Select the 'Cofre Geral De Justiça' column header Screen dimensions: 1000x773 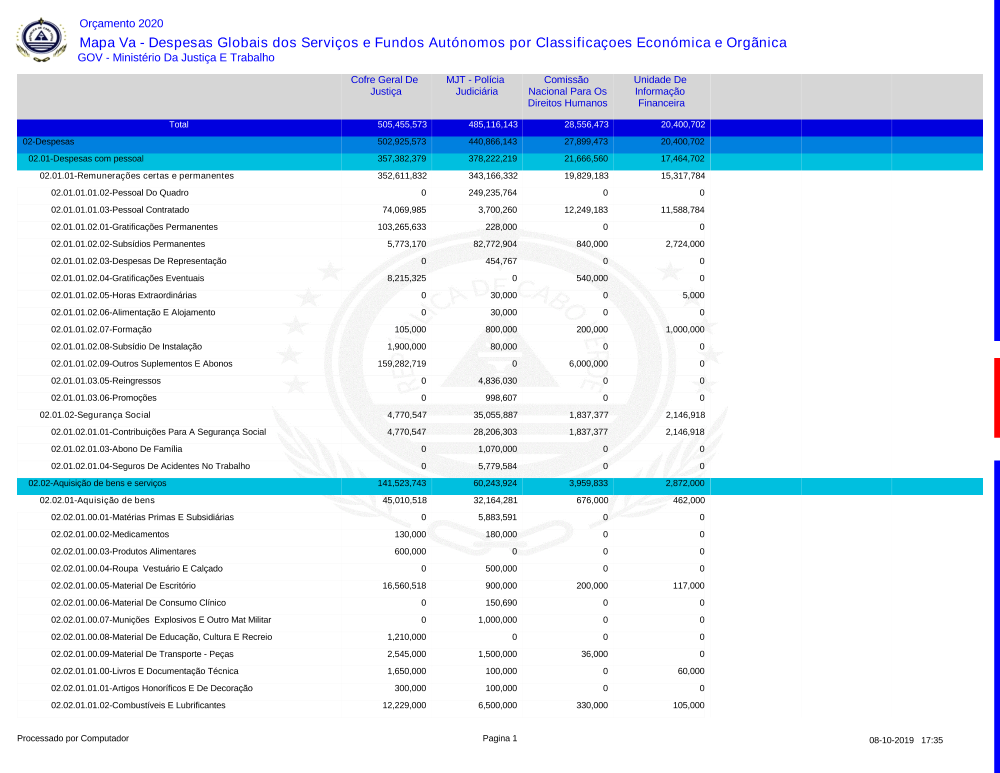pyautogui.click(x=384, y=85)
